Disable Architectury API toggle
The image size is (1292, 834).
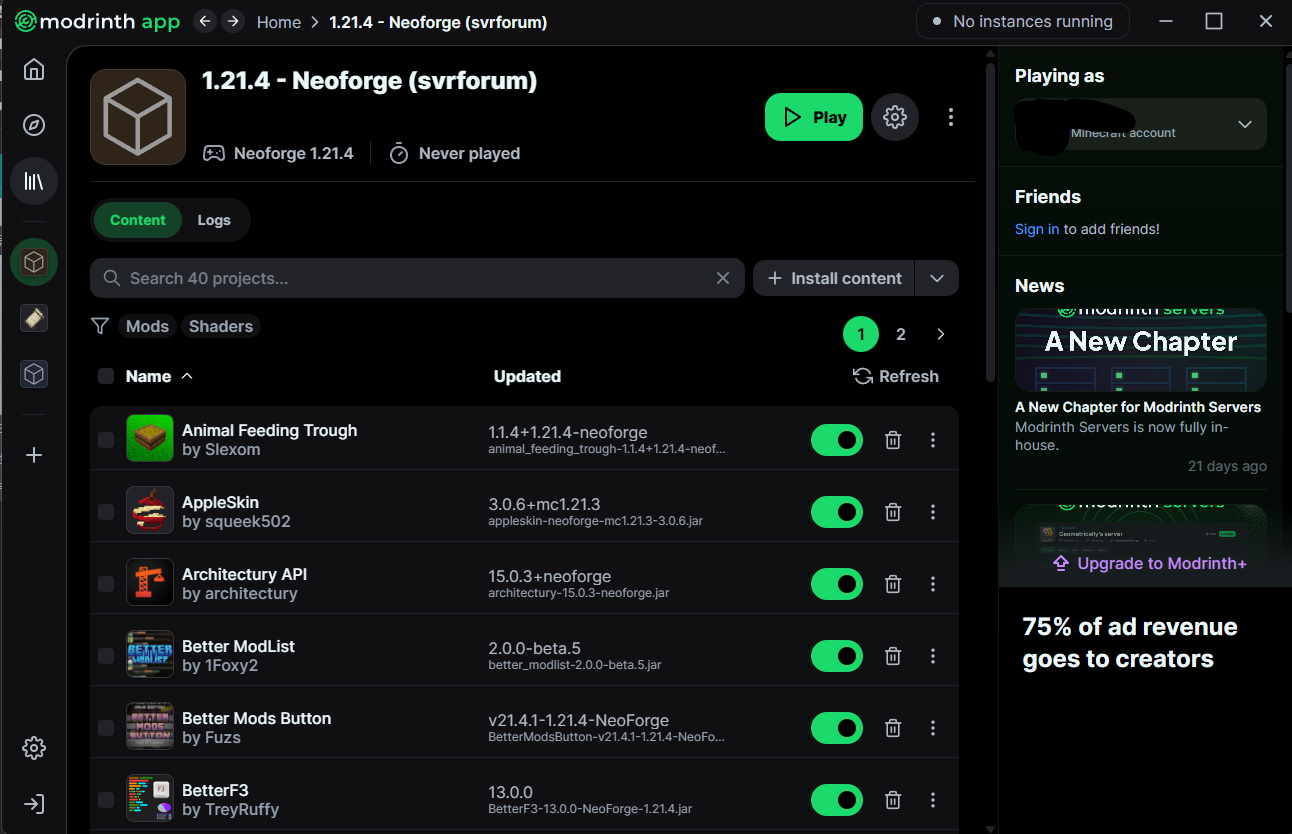[x=837, y=584]
